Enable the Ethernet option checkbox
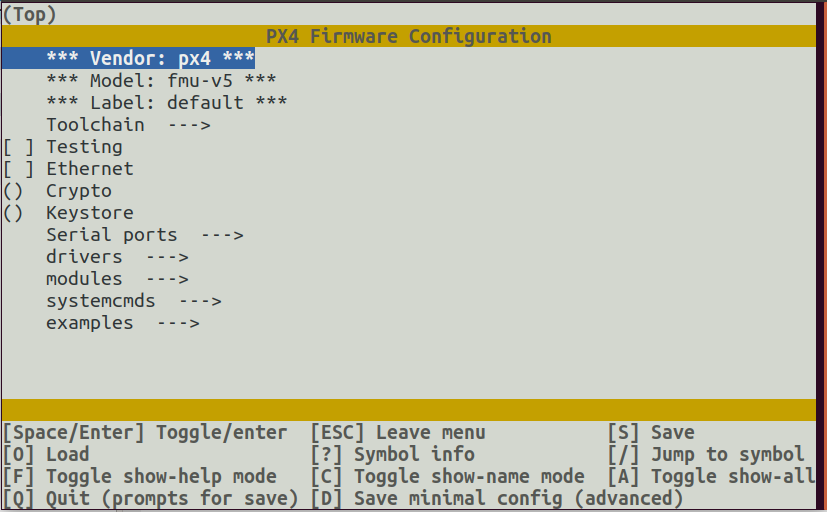827x512 pixels. pyautogui.click(x=18, y=169)
